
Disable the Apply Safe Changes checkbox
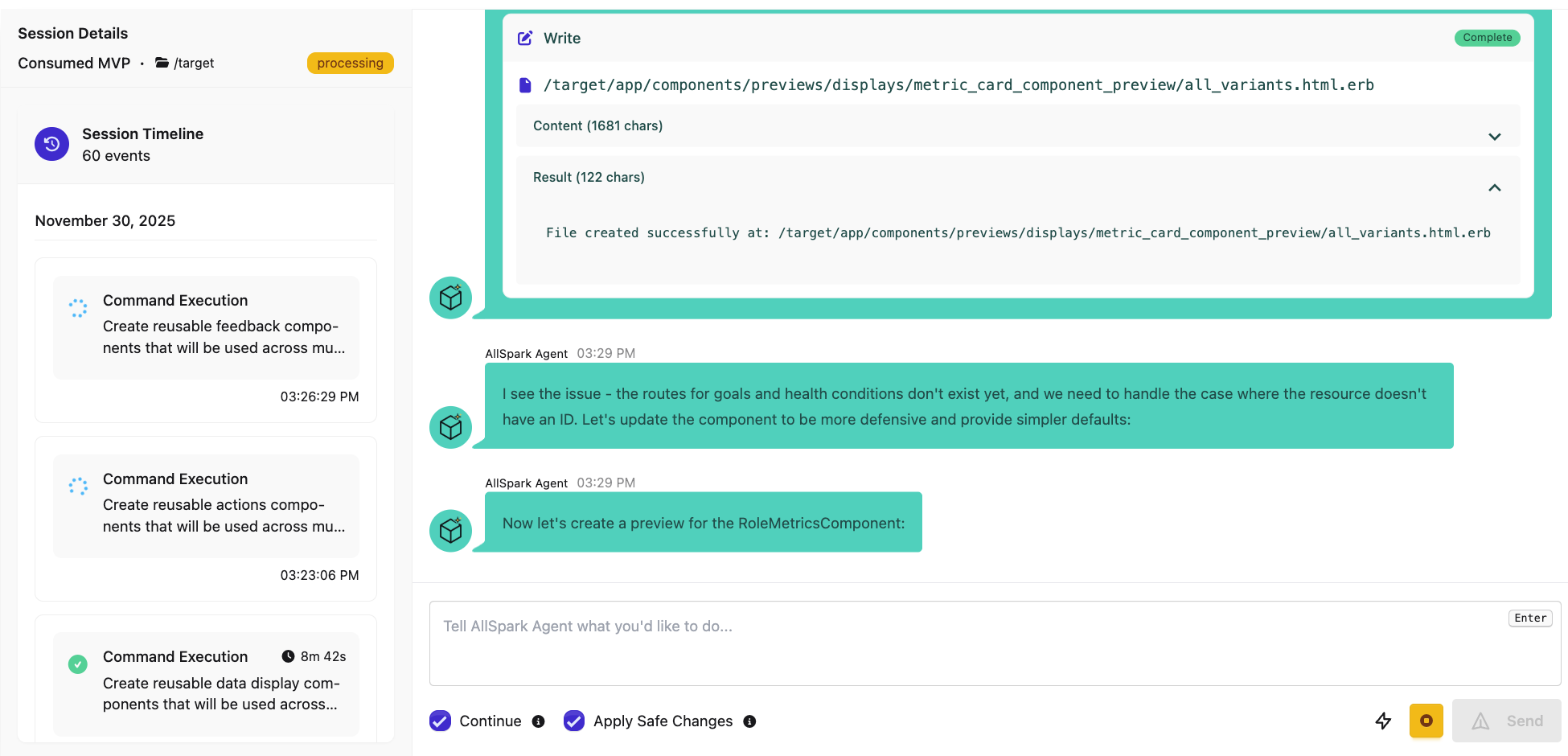click(574, 721)
